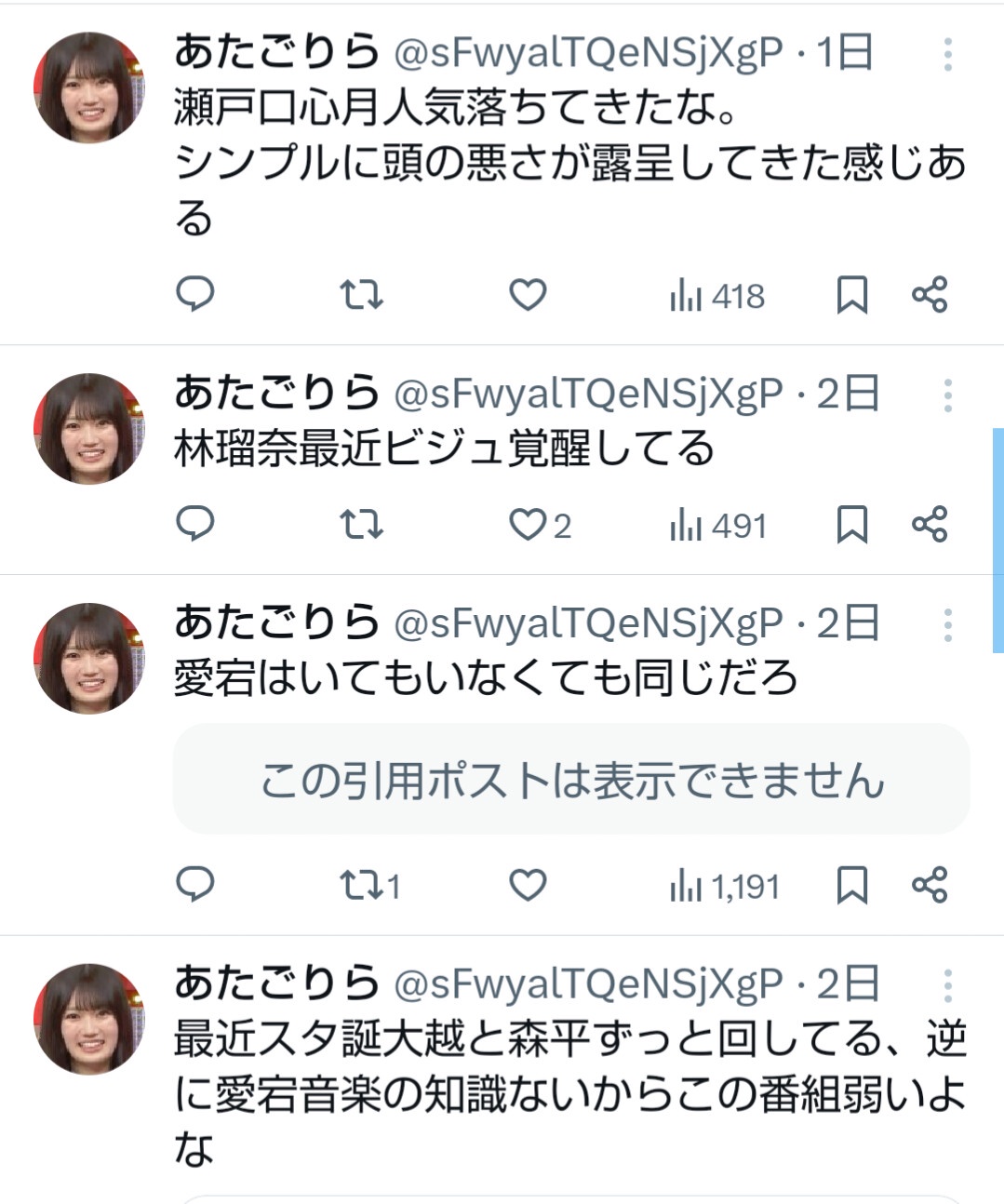Open more options on the 愛宕はいても post
1004x1204 pixels.
947,625
